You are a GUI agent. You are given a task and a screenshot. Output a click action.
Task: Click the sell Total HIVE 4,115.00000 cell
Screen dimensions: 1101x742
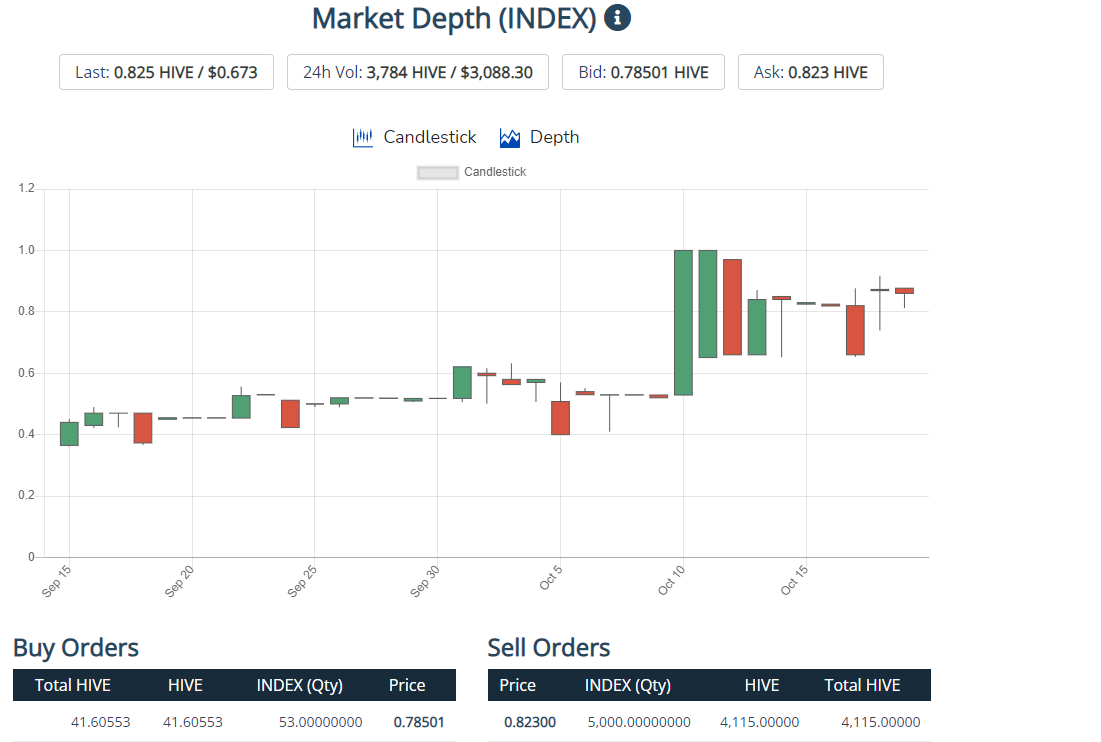881,722
